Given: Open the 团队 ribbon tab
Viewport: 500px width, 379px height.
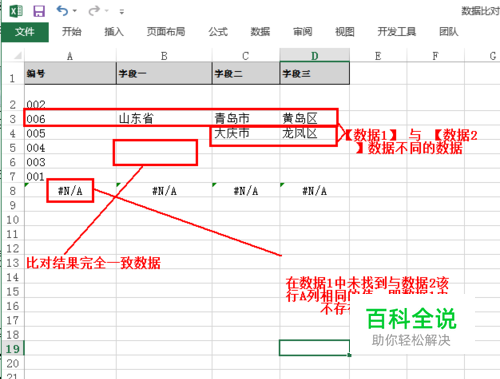Looking at the screenshot, I should pyautogui.click(x=449, y=32).
